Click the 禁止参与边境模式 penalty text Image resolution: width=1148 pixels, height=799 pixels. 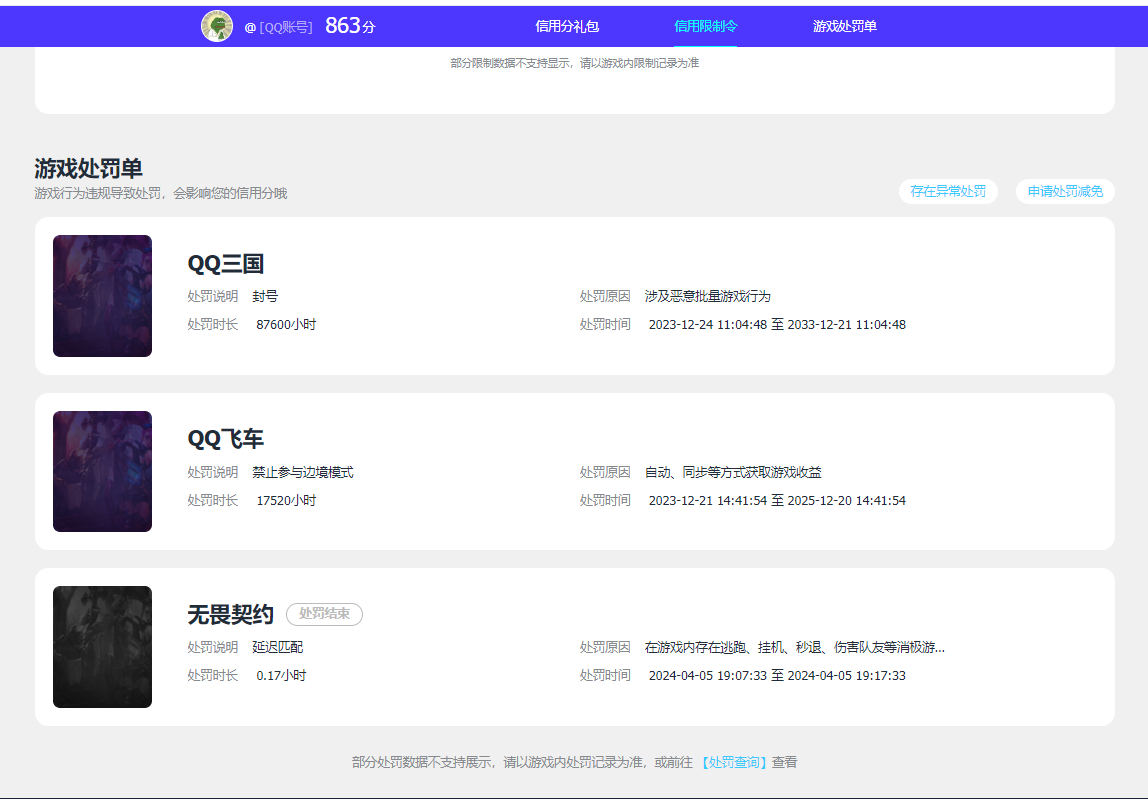coord(305,469)
